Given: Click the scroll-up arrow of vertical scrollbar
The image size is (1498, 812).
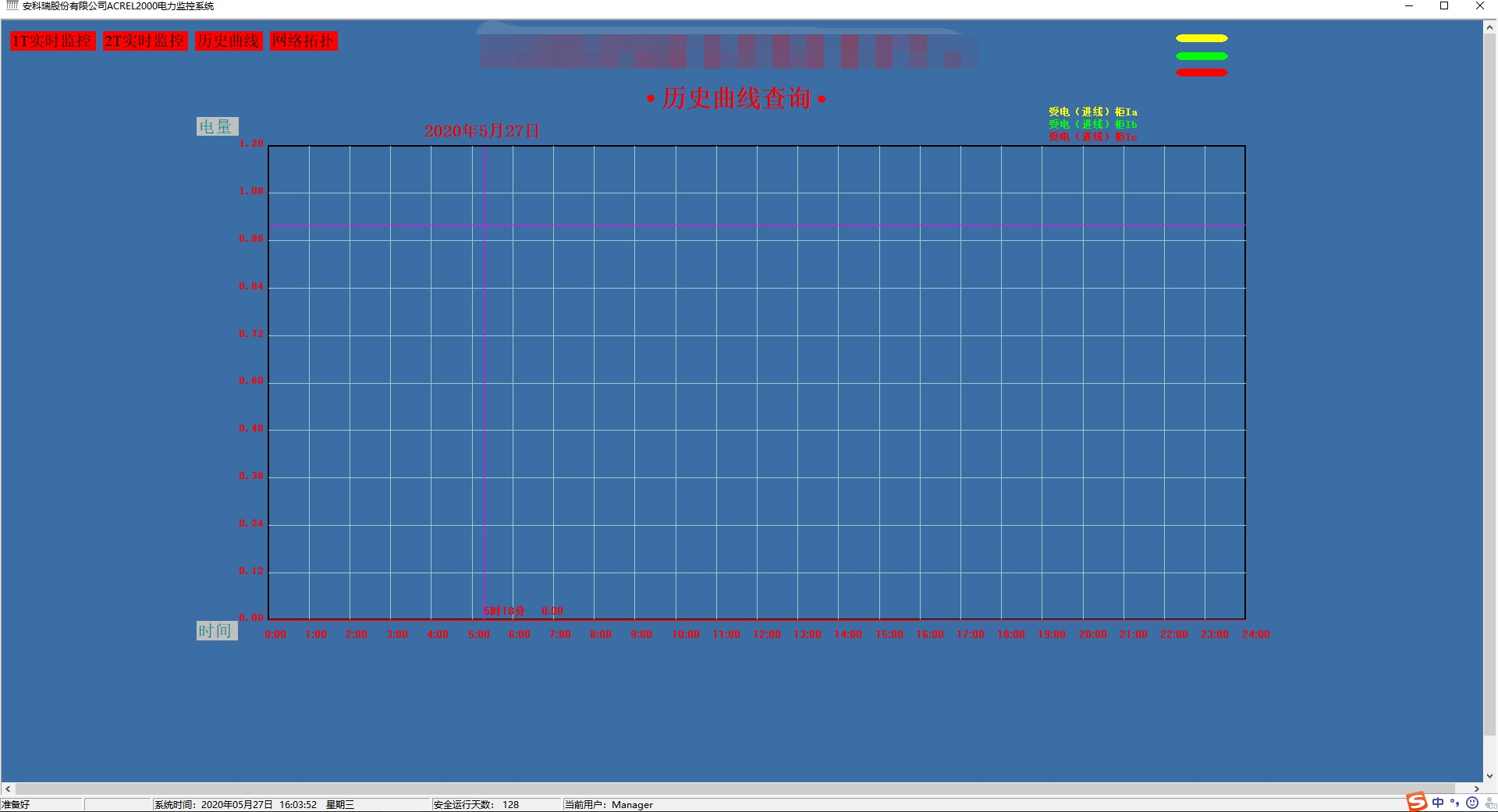Looking at the screenshot, I should click(x=1489, y=27).
